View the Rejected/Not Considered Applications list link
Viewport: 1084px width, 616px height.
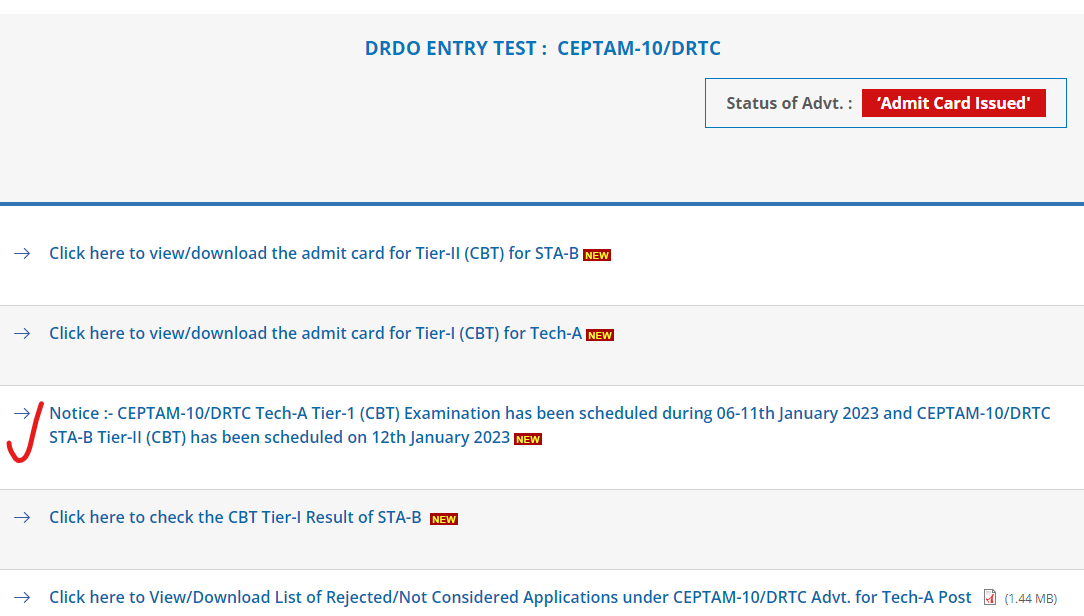tap(510, 598)
